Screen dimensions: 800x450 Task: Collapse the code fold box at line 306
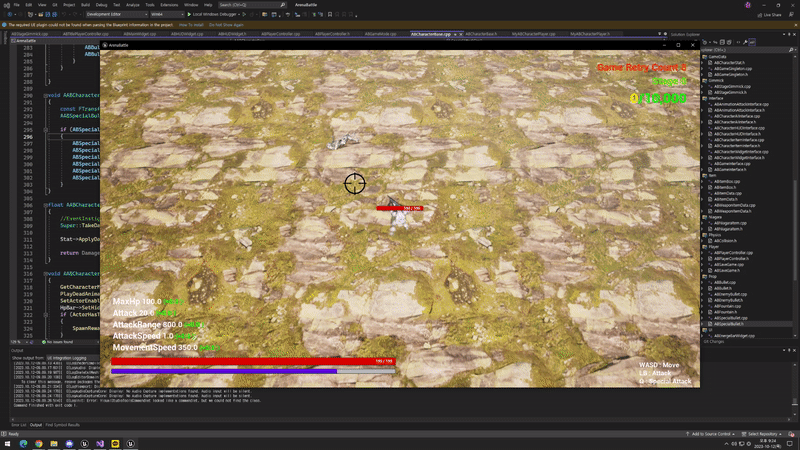click(45, 205)
